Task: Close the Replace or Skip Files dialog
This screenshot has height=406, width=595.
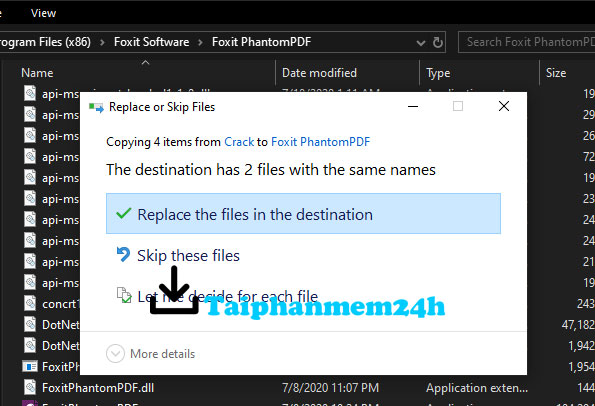Action: 504,106
